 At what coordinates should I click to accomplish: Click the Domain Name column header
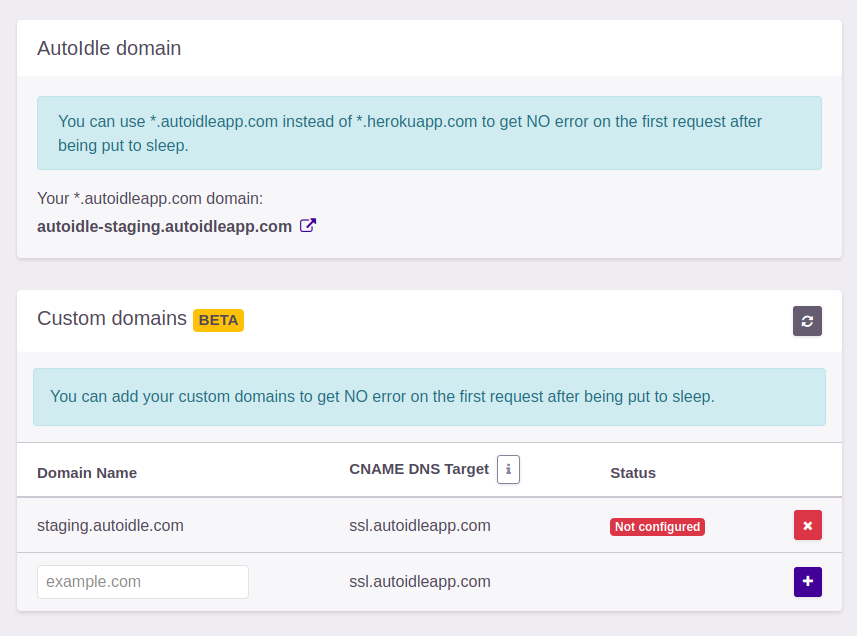[x=86, y=473]
